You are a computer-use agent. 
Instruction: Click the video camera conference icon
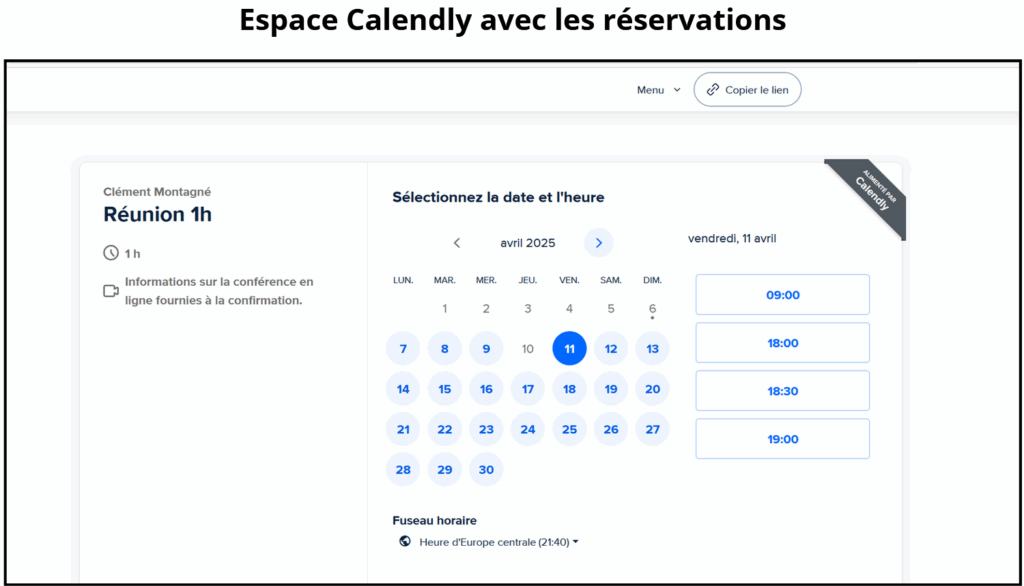click(x=111, y=291)
